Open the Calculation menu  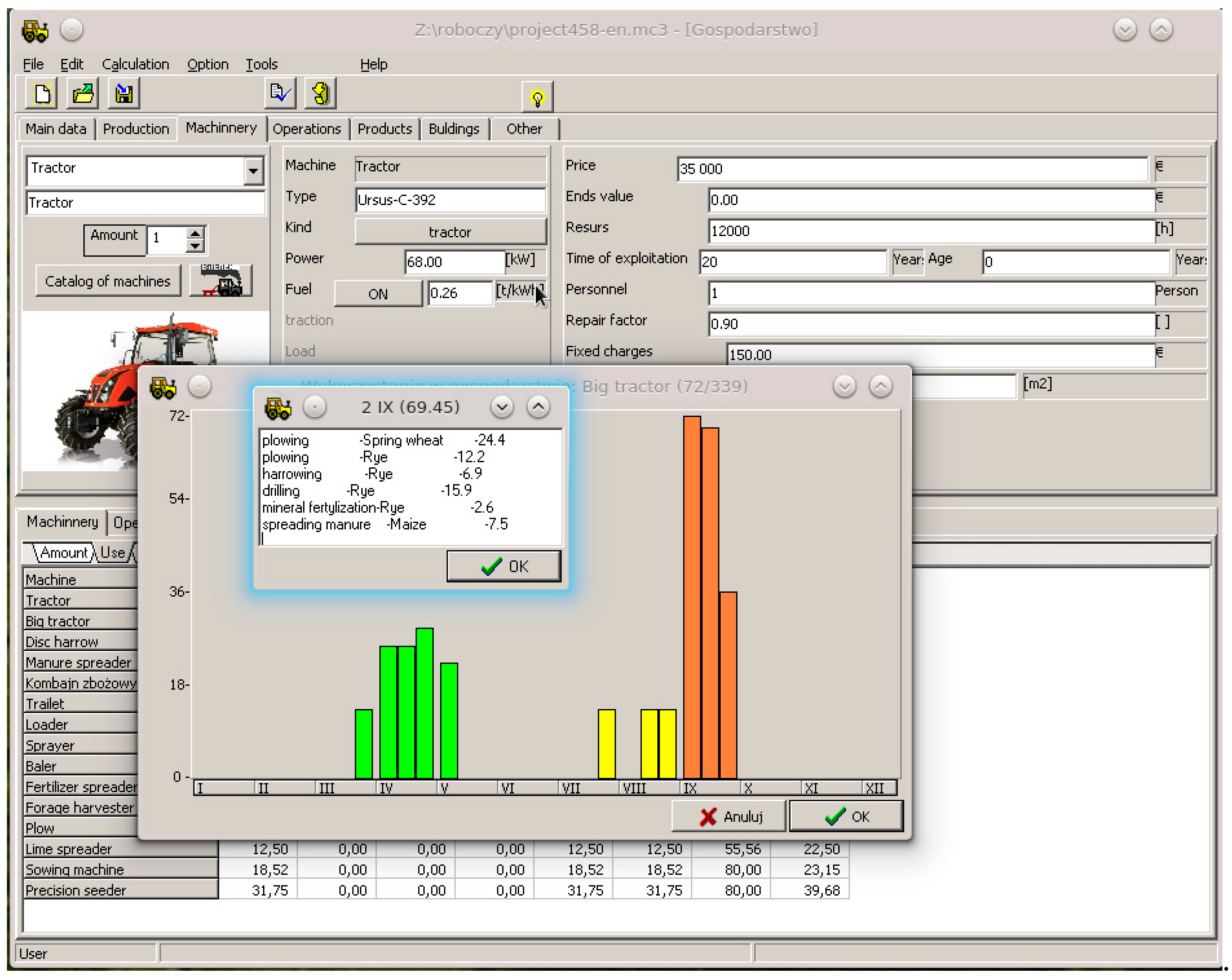pyautogui.click(x=135, y=65)
